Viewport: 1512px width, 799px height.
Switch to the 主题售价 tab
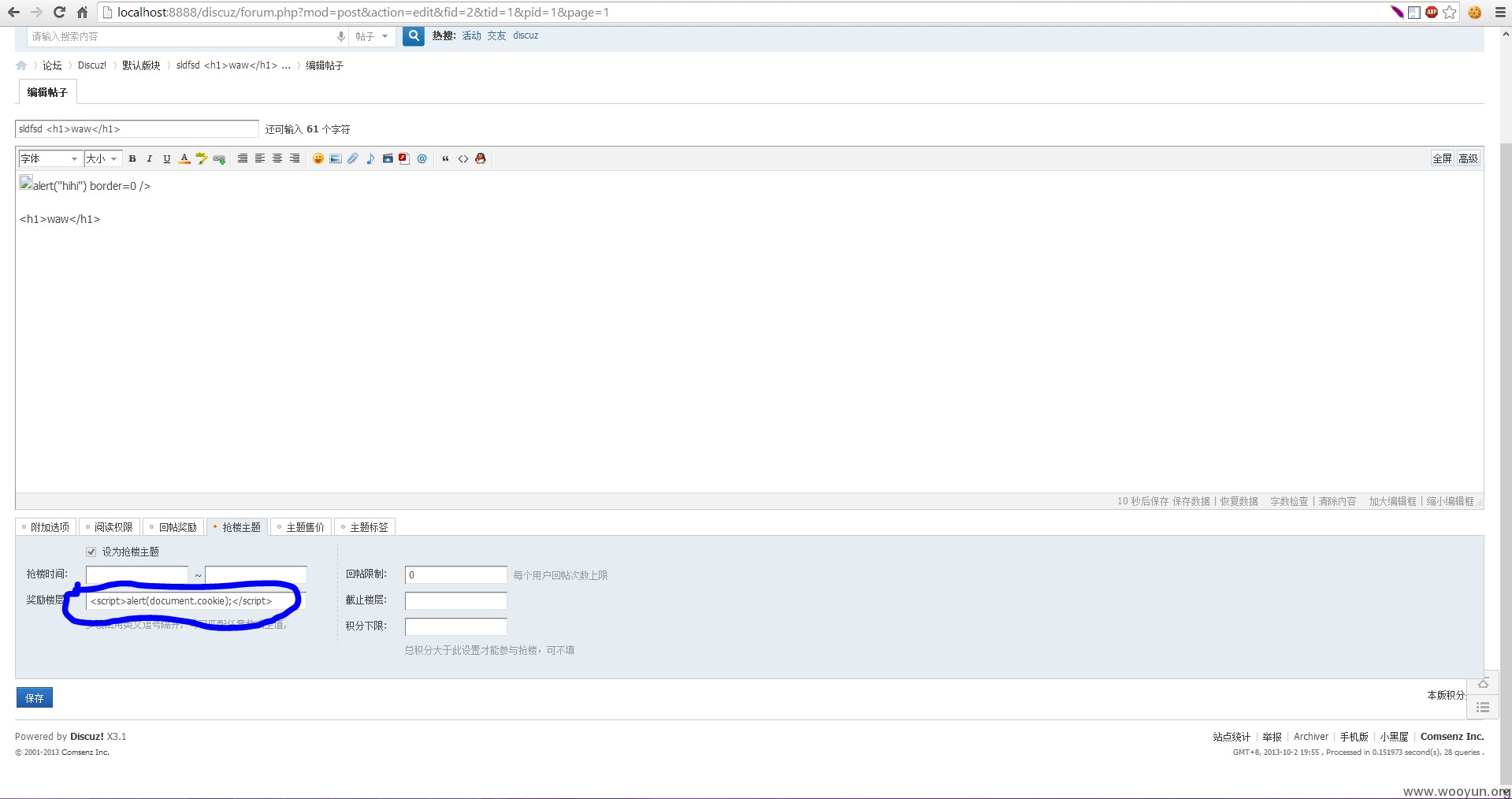click(301, 527)
